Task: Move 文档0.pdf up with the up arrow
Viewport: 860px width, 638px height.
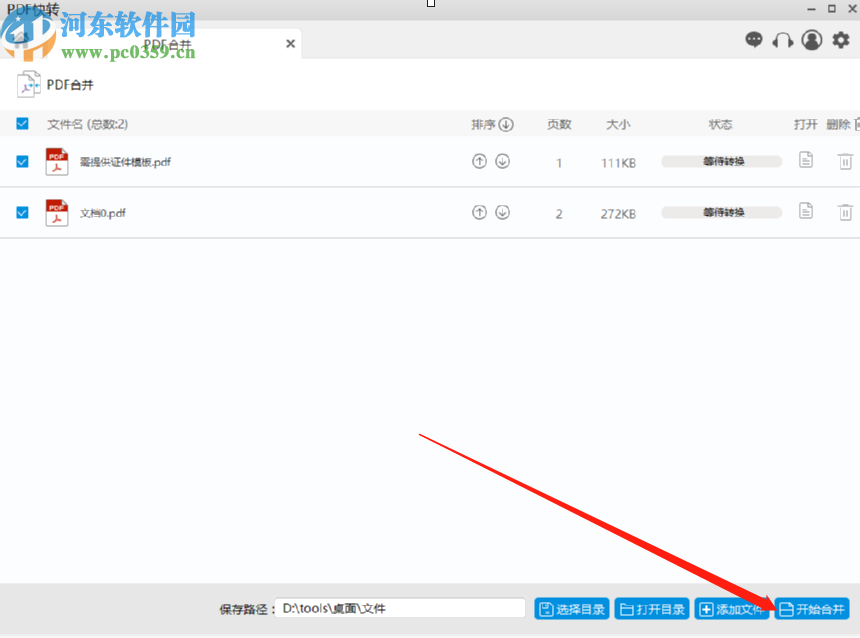Action: 479,212
